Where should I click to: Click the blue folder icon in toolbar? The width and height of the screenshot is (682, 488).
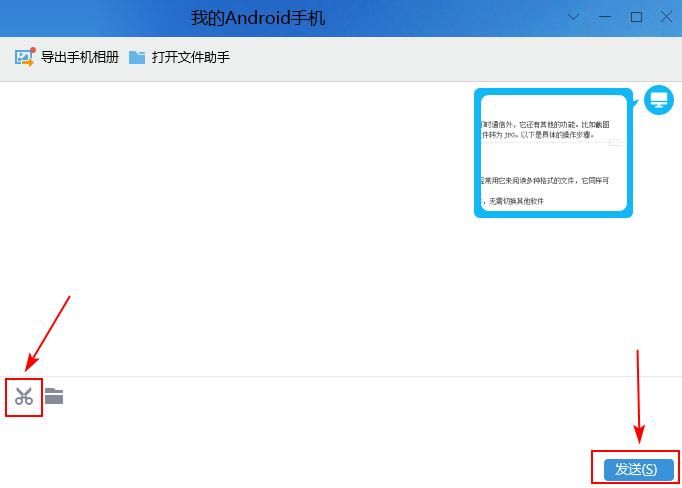coord(137,57)
